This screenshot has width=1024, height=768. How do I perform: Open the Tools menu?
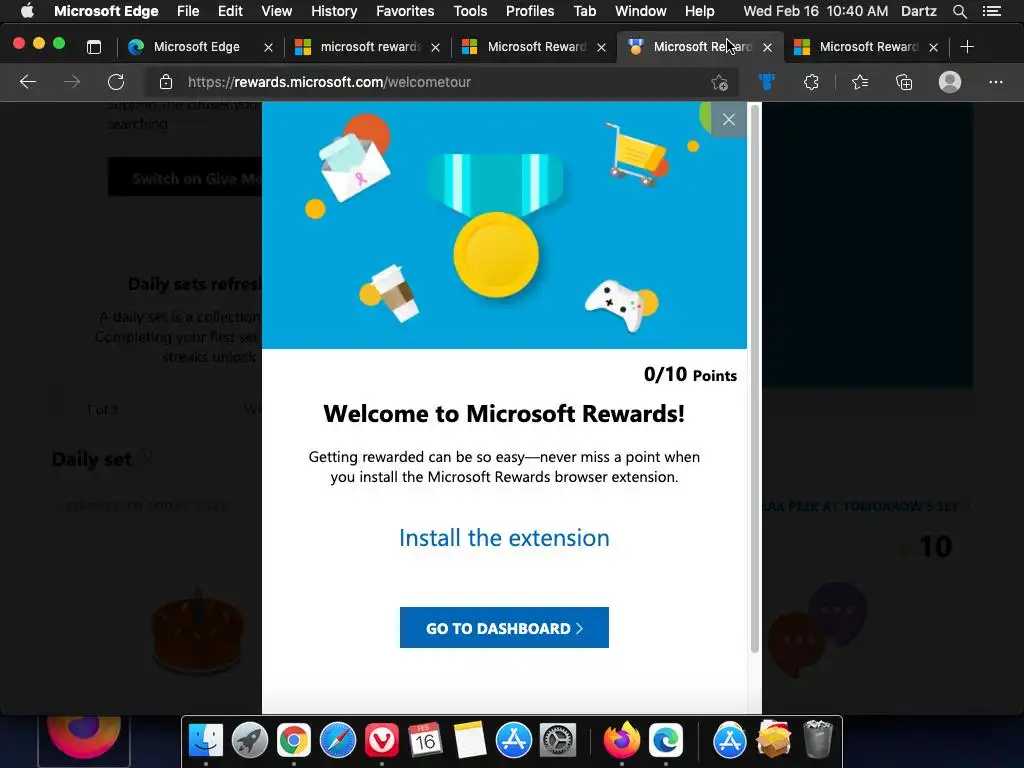click(x=470, y=11)
